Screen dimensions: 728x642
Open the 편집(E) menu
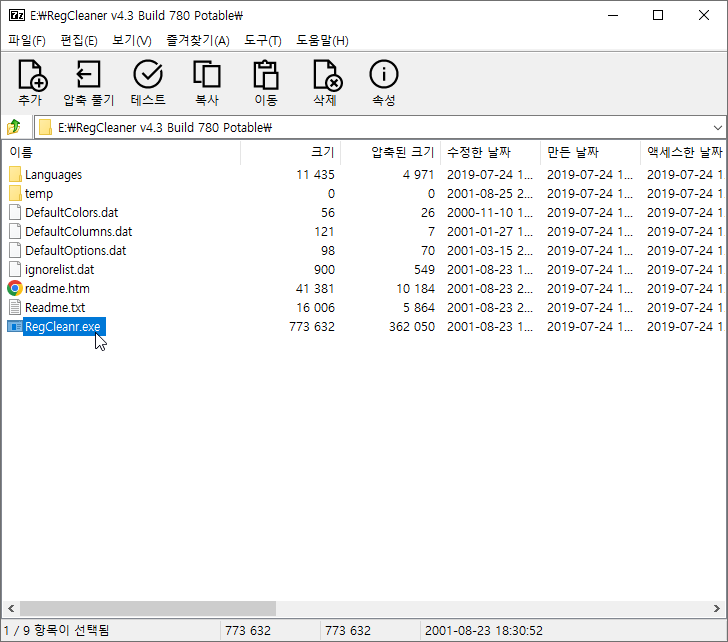(x=79, y=40)
